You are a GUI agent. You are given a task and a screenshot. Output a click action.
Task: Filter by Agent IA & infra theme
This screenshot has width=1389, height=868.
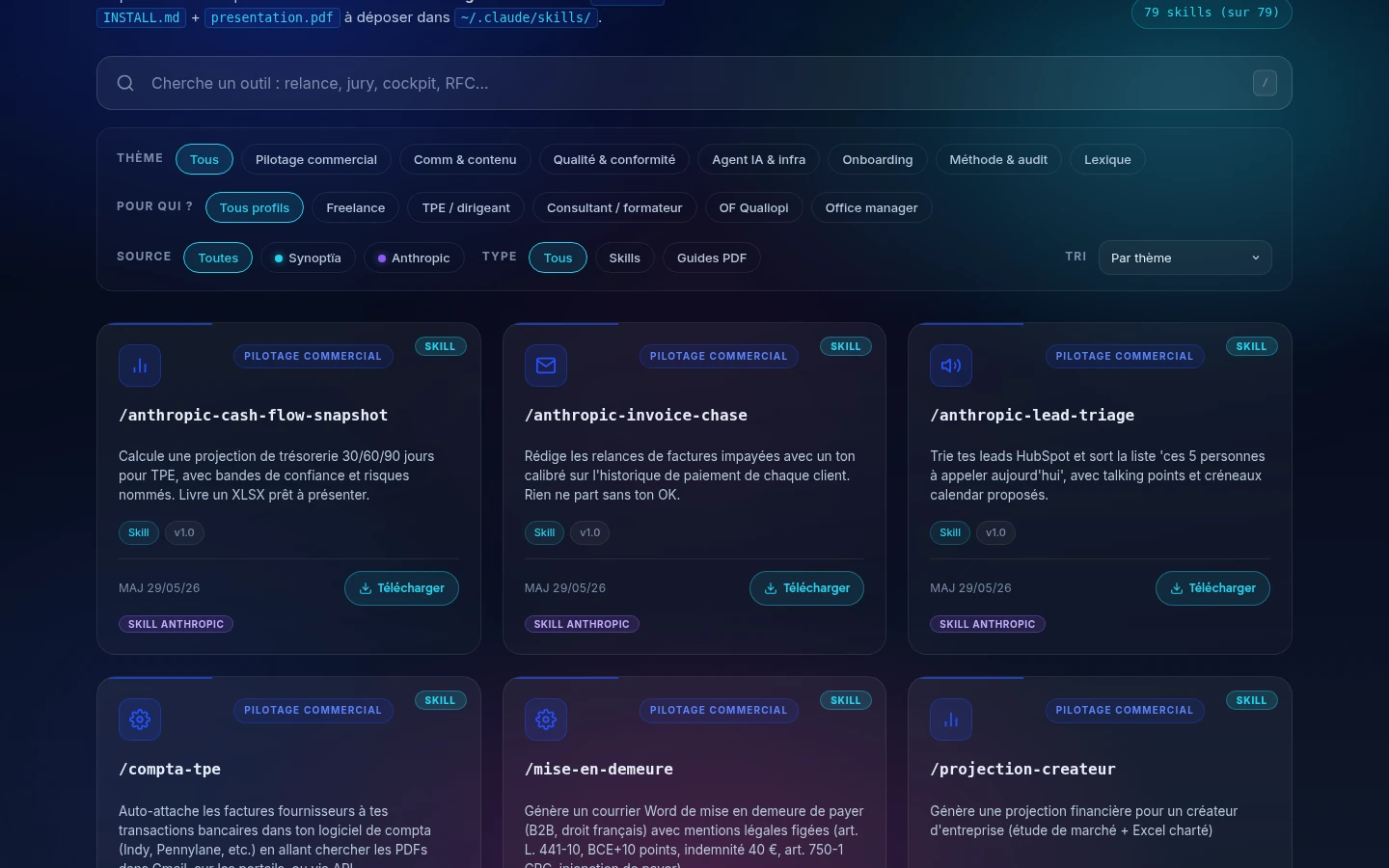[758, 159]
